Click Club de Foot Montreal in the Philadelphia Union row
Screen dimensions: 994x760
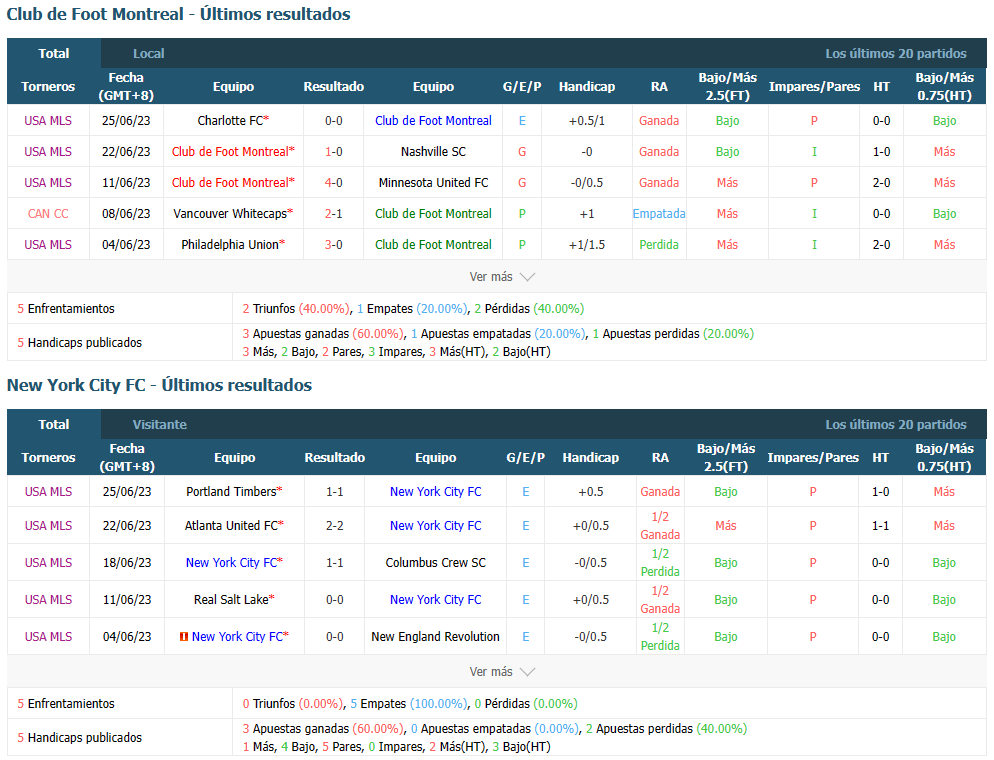[x=433, y=245]
